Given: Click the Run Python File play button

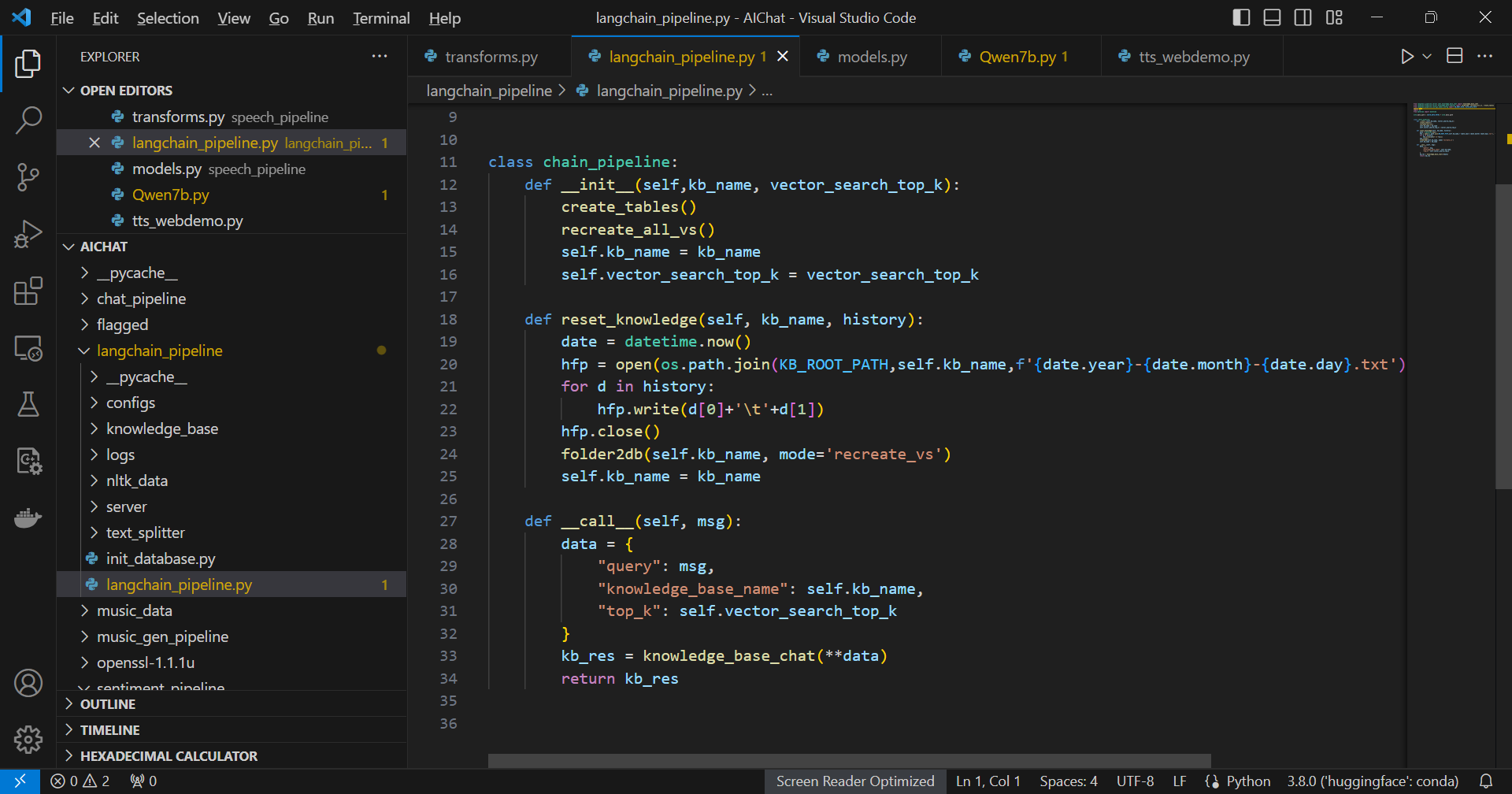Looking at the screenshot, I should point(1406,56).
